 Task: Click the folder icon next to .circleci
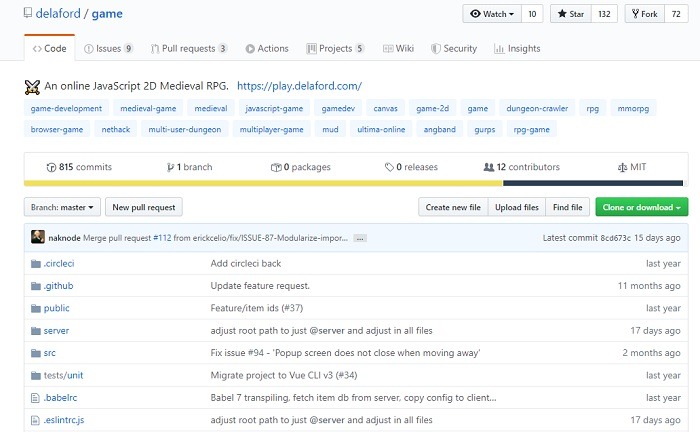36,264
